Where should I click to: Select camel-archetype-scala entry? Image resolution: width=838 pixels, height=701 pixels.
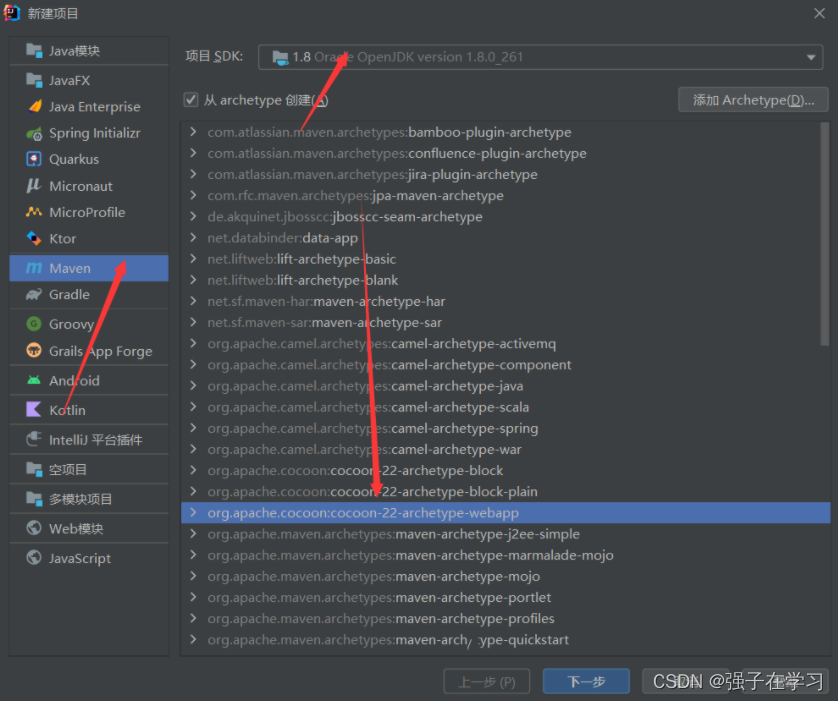(x=505, y=407)
